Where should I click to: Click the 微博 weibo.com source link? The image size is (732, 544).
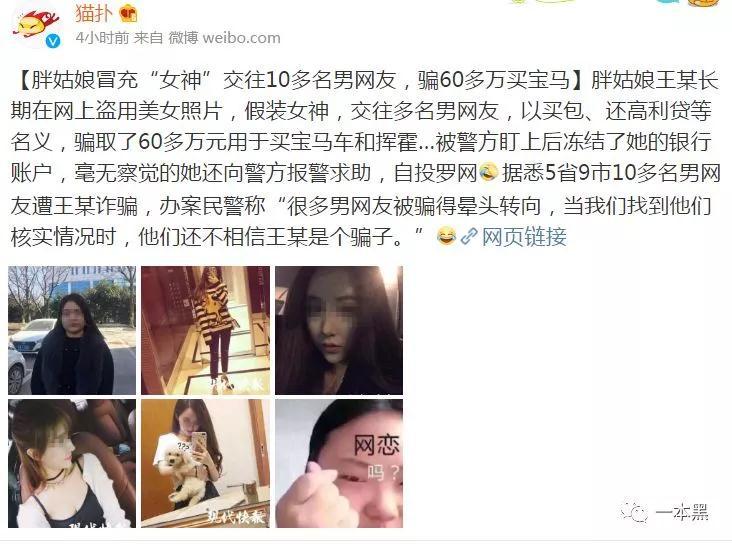point(225,38)
